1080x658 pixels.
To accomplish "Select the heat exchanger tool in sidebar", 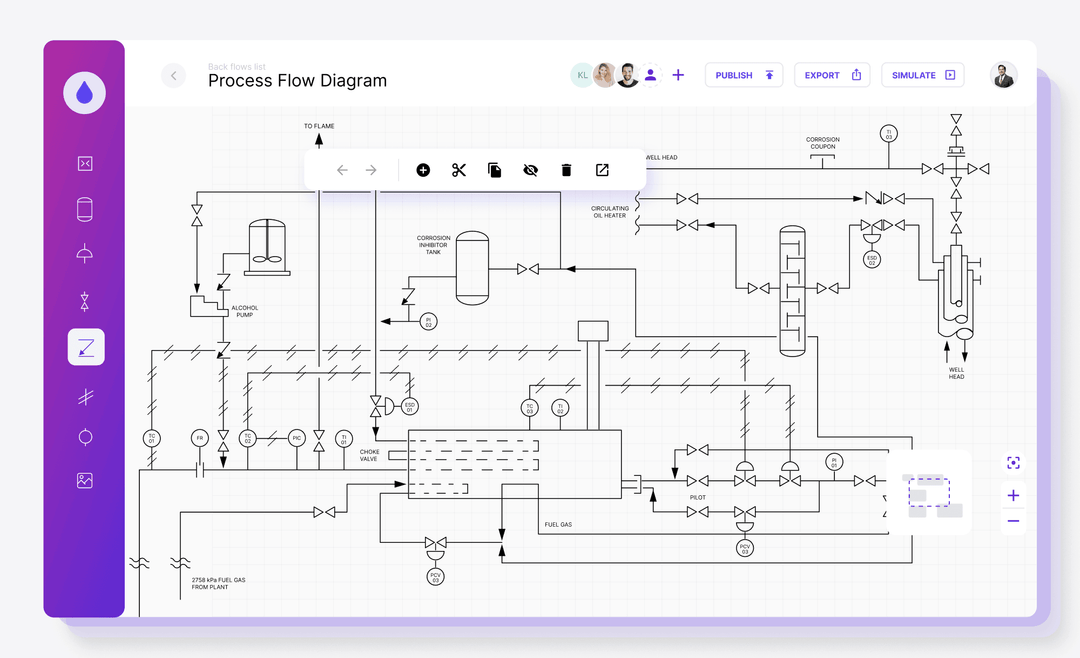I will coord(84,162).
